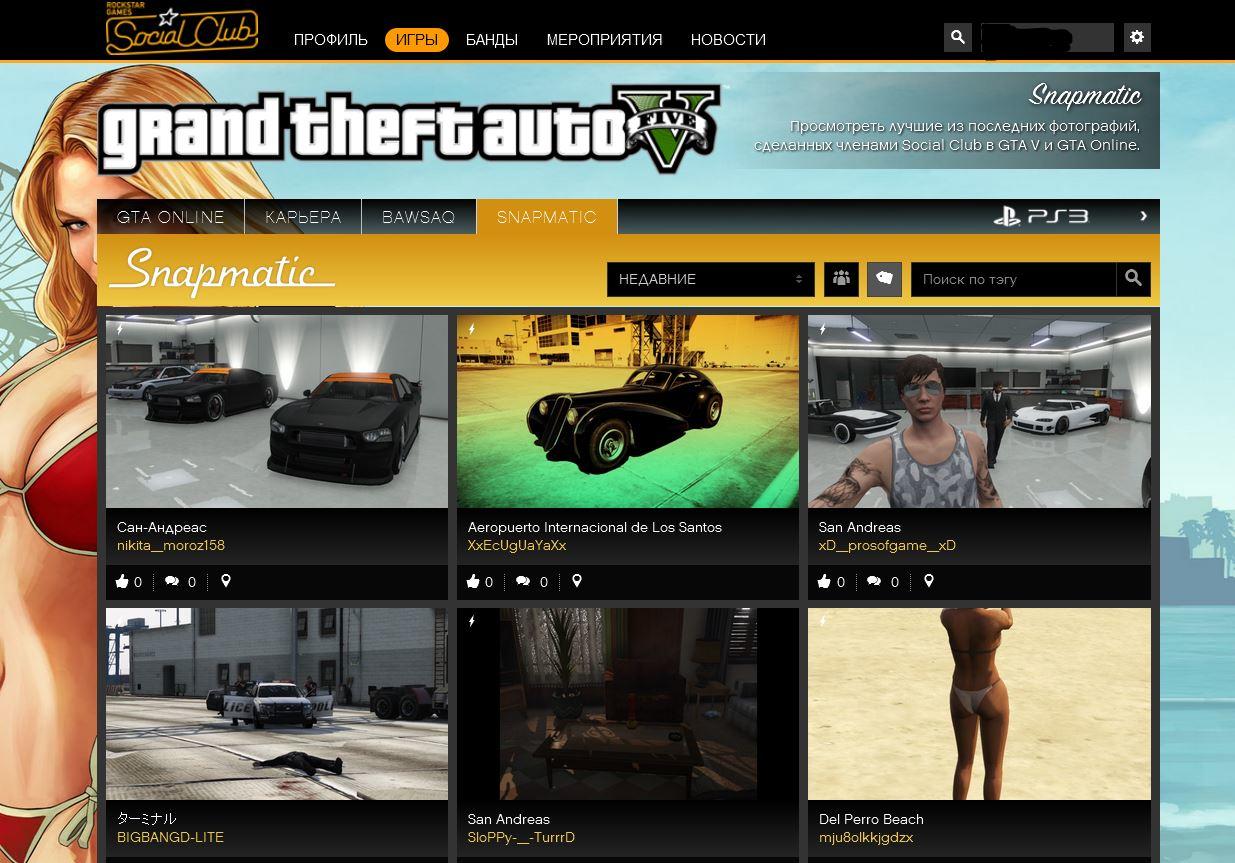Open МЕРОПРИЯТИЯ in the top menu

click(x=604, y=40)
